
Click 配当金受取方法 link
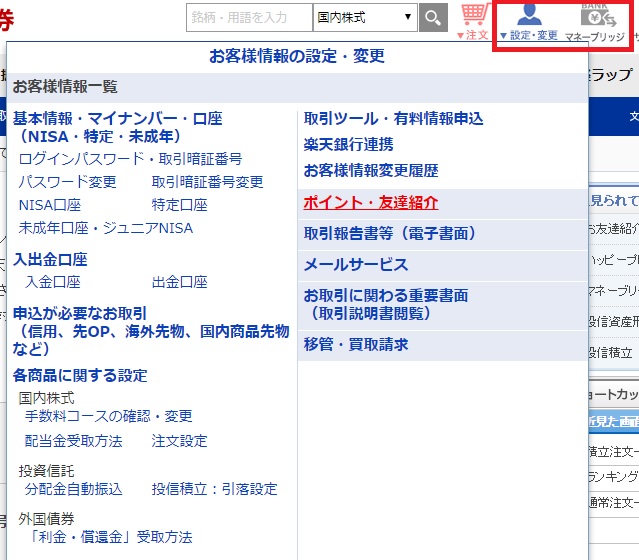[x=73, y=441]
